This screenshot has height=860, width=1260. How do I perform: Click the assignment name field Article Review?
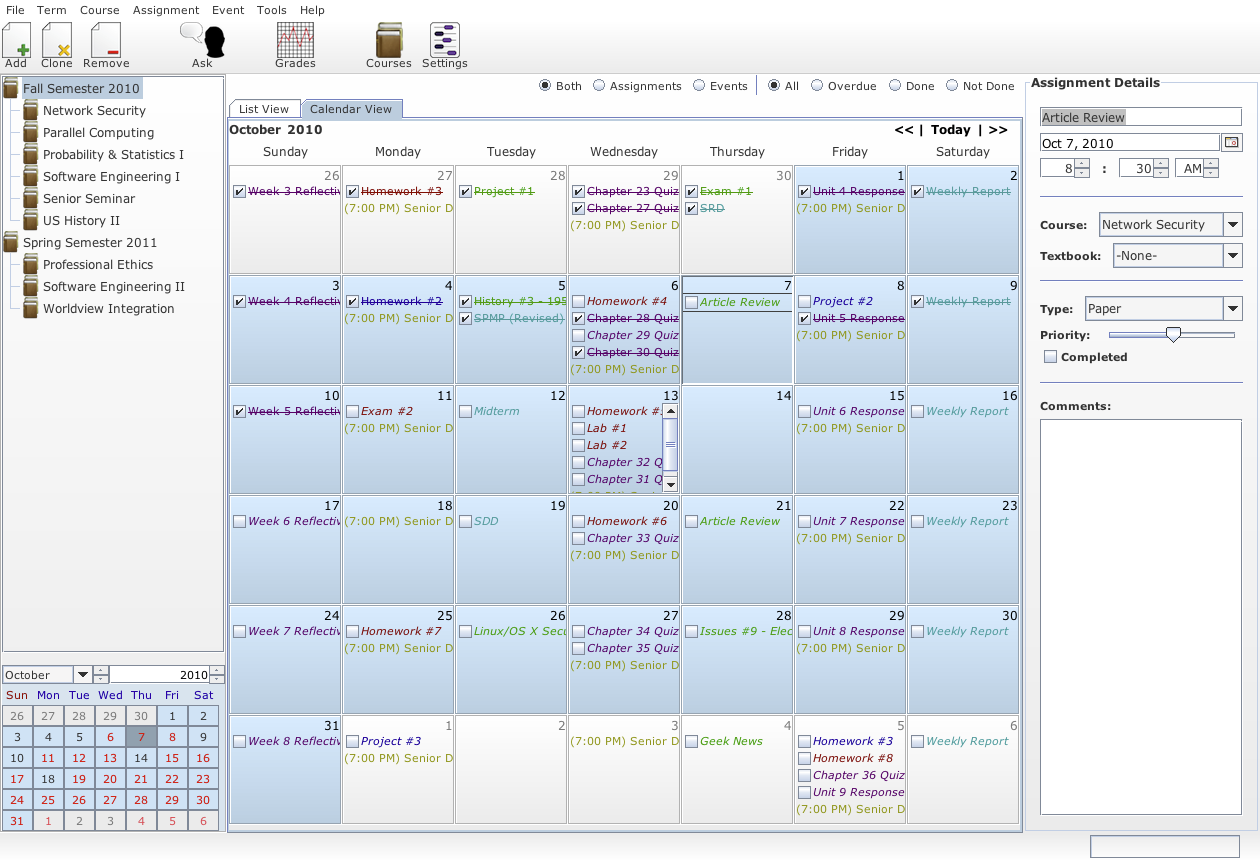[x=1140, y=117]
